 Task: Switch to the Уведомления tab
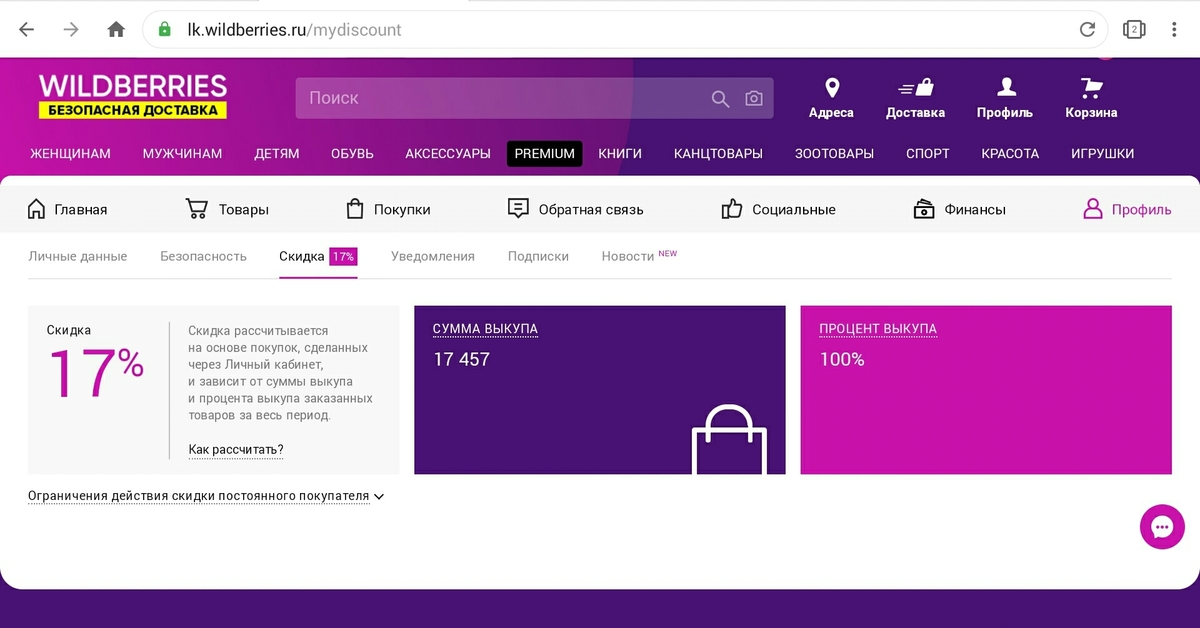click(x=432, y=256)
